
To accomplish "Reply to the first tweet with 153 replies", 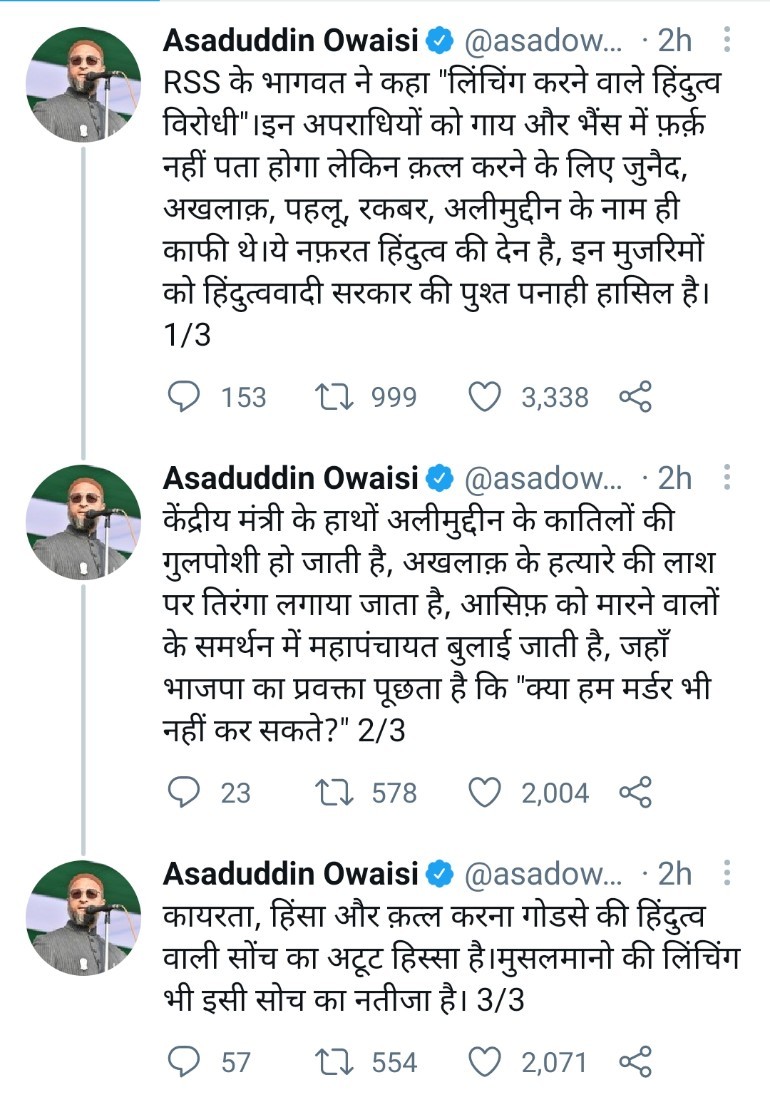I will click(182, 397).
